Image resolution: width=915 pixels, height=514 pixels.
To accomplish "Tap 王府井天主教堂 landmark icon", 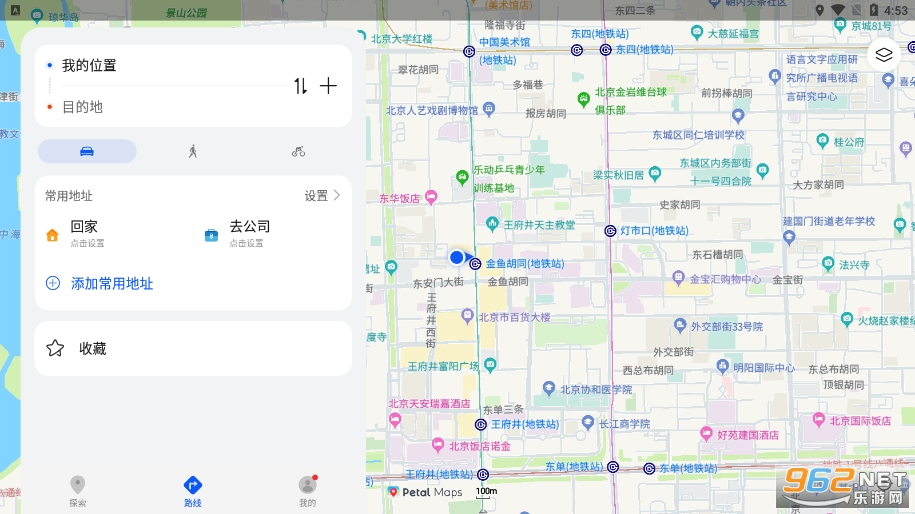I will coord(492,223).
